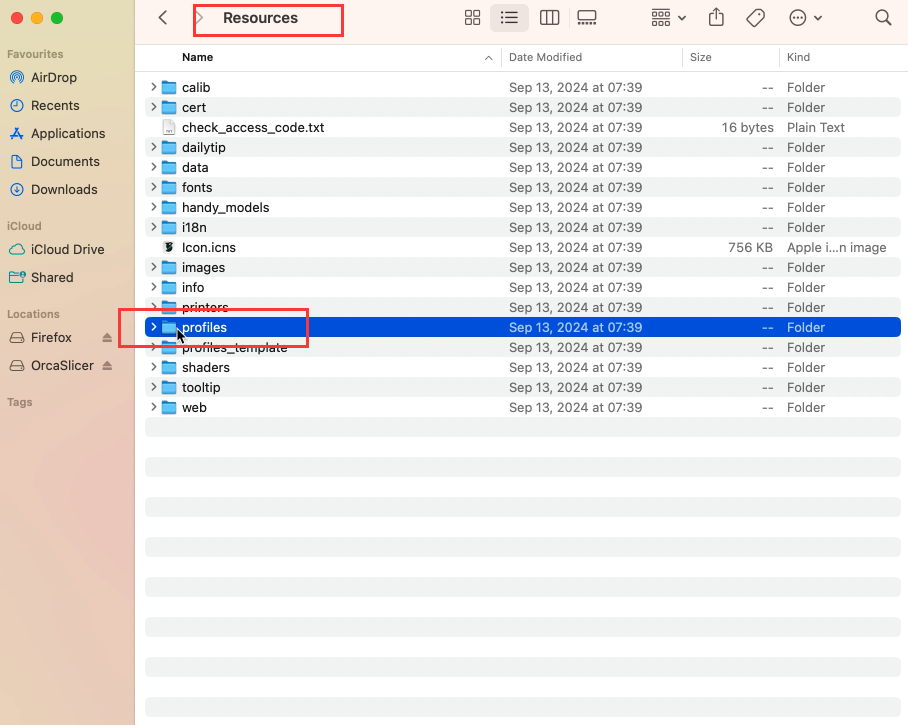Select the cert folder name
Viewport: 908px width, 725px height.
[x=194, y=107]
